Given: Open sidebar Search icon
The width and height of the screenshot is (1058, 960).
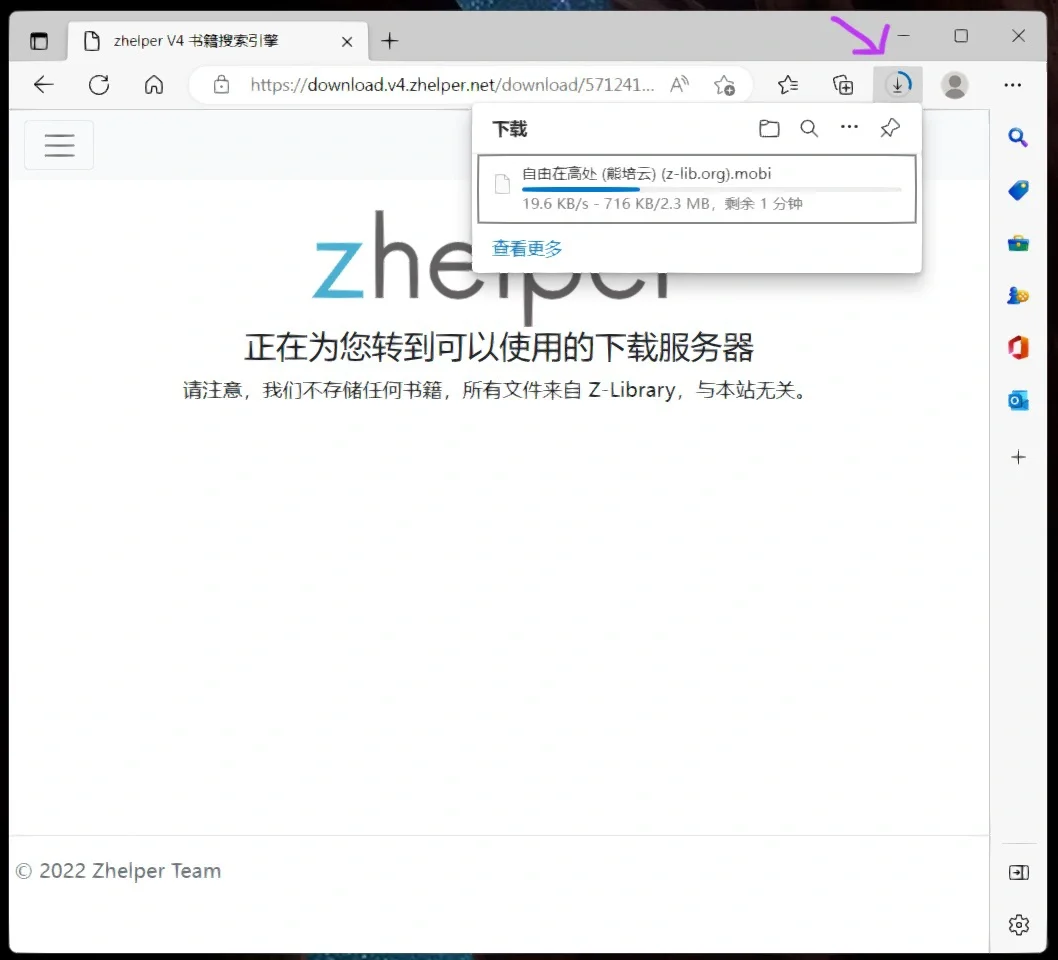Looking at the screenshot, I should (x=1018, y=138).
